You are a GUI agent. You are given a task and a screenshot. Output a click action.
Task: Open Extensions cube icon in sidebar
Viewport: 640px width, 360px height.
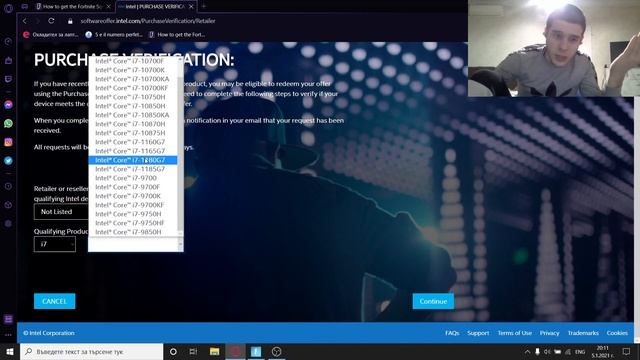[x=8, y=205]
